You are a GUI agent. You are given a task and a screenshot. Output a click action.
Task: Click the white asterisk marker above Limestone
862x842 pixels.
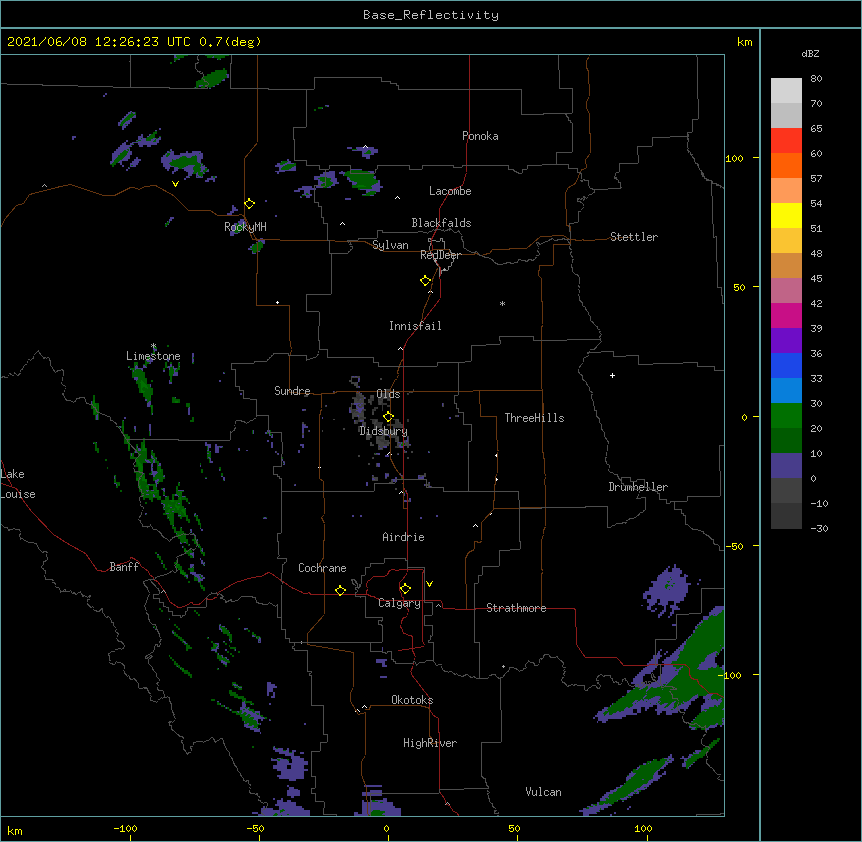153,346
